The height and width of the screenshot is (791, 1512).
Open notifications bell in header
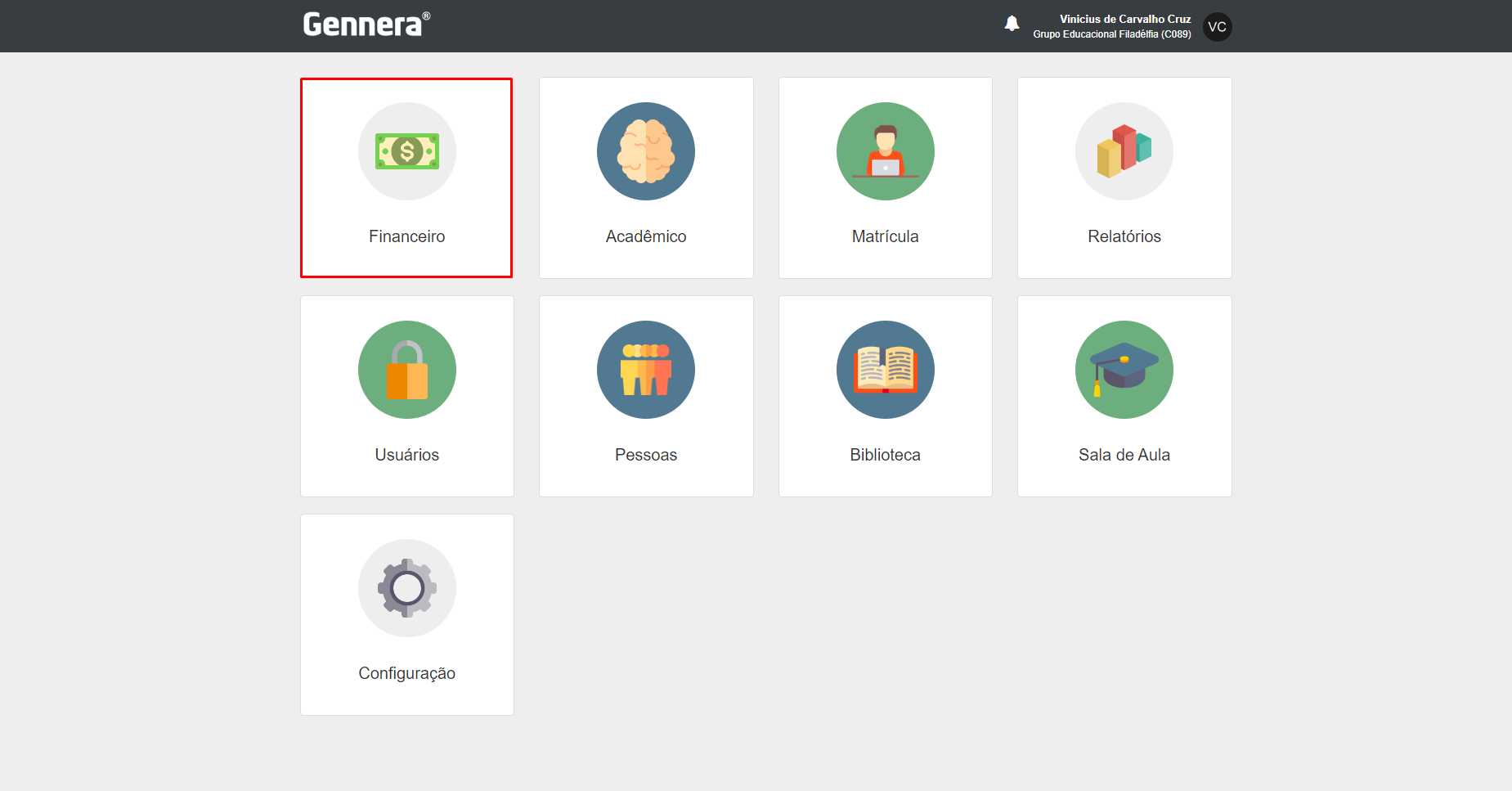pos(1012,24)
